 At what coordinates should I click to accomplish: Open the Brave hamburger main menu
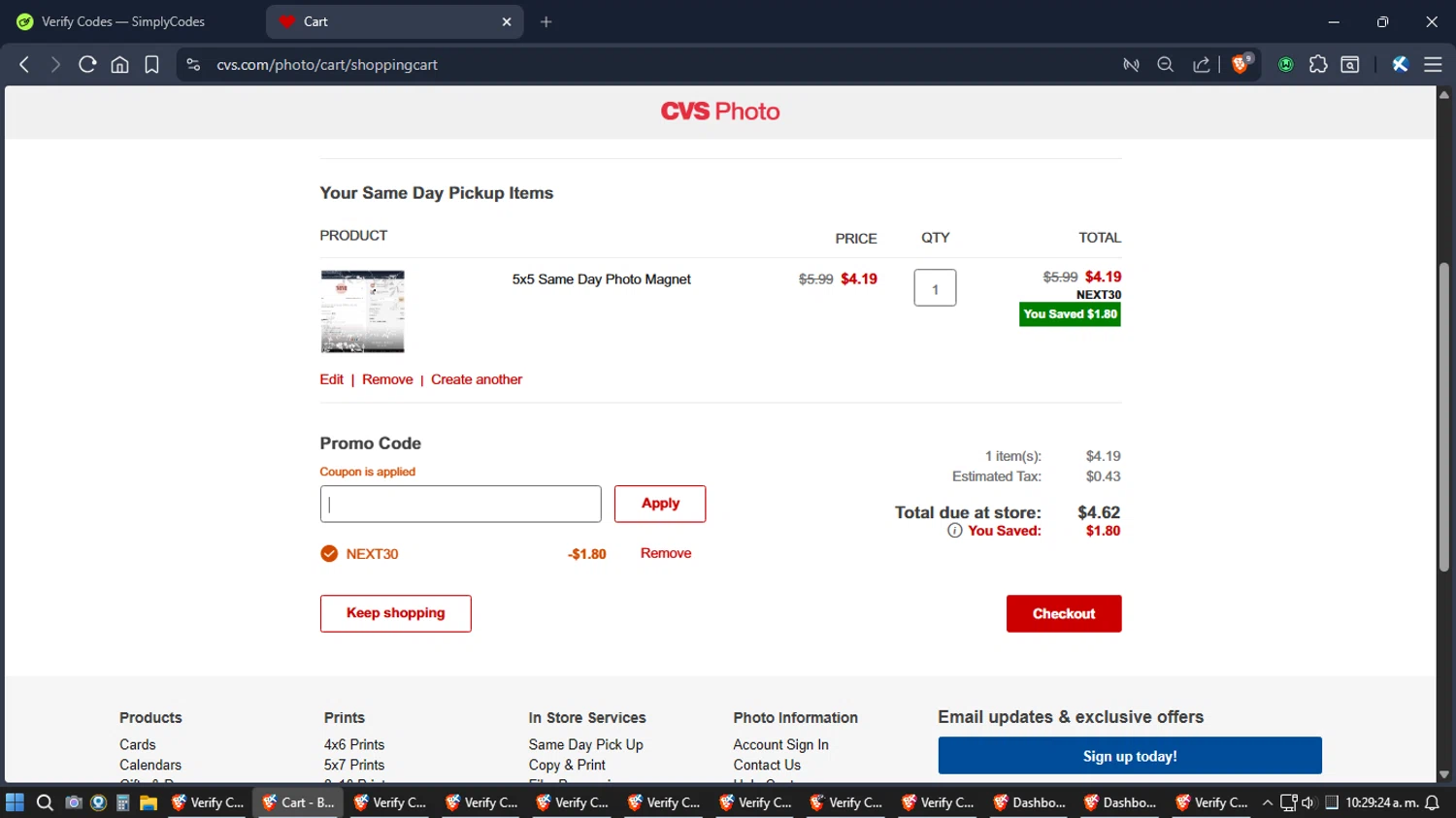coord(1433,65)
